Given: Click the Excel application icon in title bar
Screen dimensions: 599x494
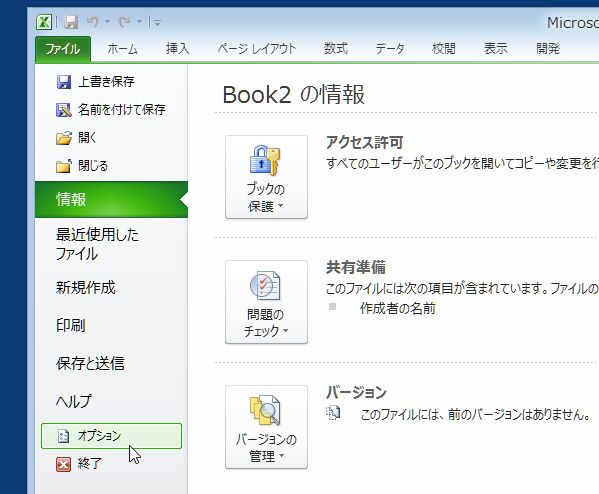Looking at the screenshot, I should pyautogui.click(x=44, y=22).
